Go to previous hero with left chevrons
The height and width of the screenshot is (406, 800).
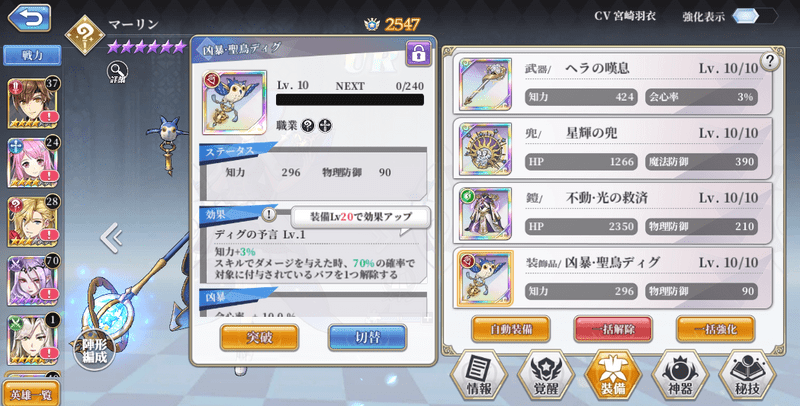coord(111,238)
